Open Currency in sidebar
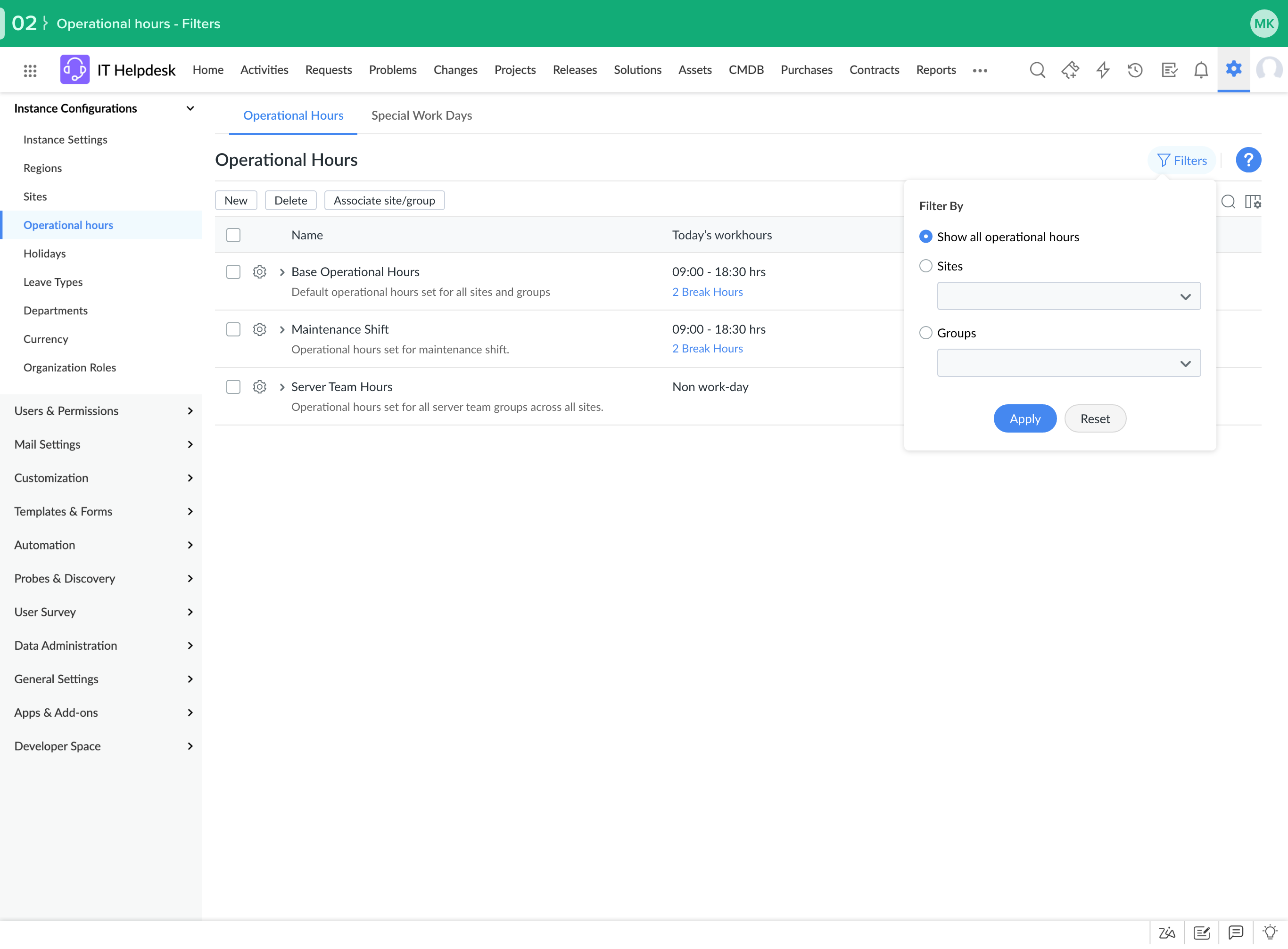The width and height of the screenshot is (1288, 949). pyautogui.click(x=45, y=340)
